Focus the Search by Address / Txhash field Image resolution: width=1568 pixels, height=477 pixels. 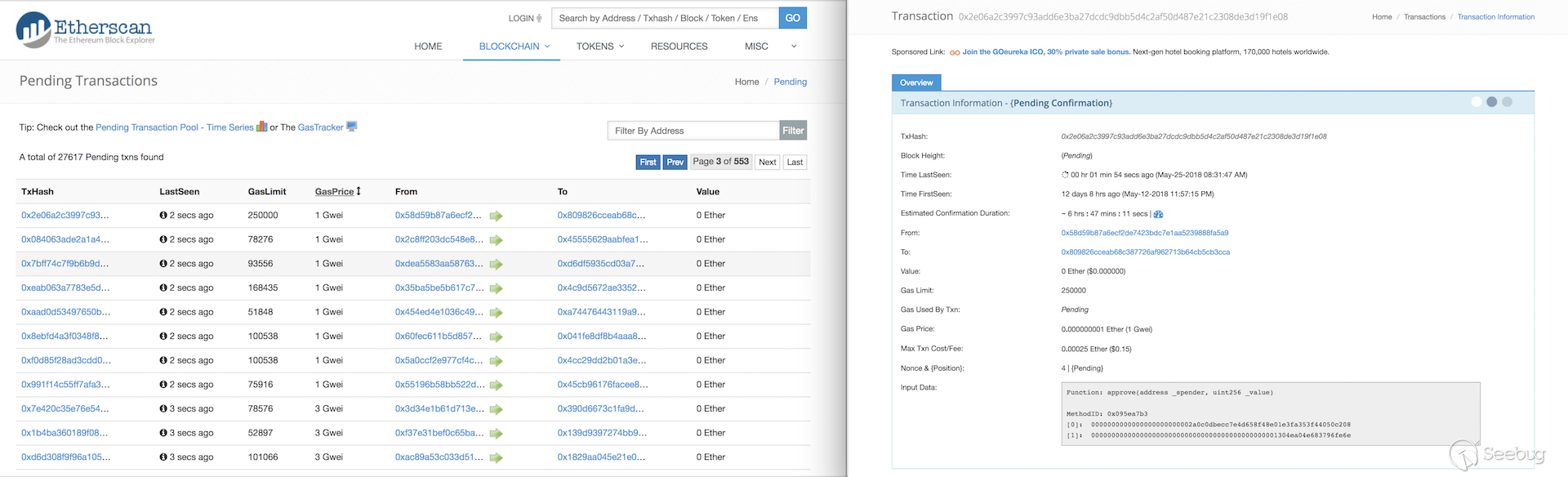click(x=665, y=18)
